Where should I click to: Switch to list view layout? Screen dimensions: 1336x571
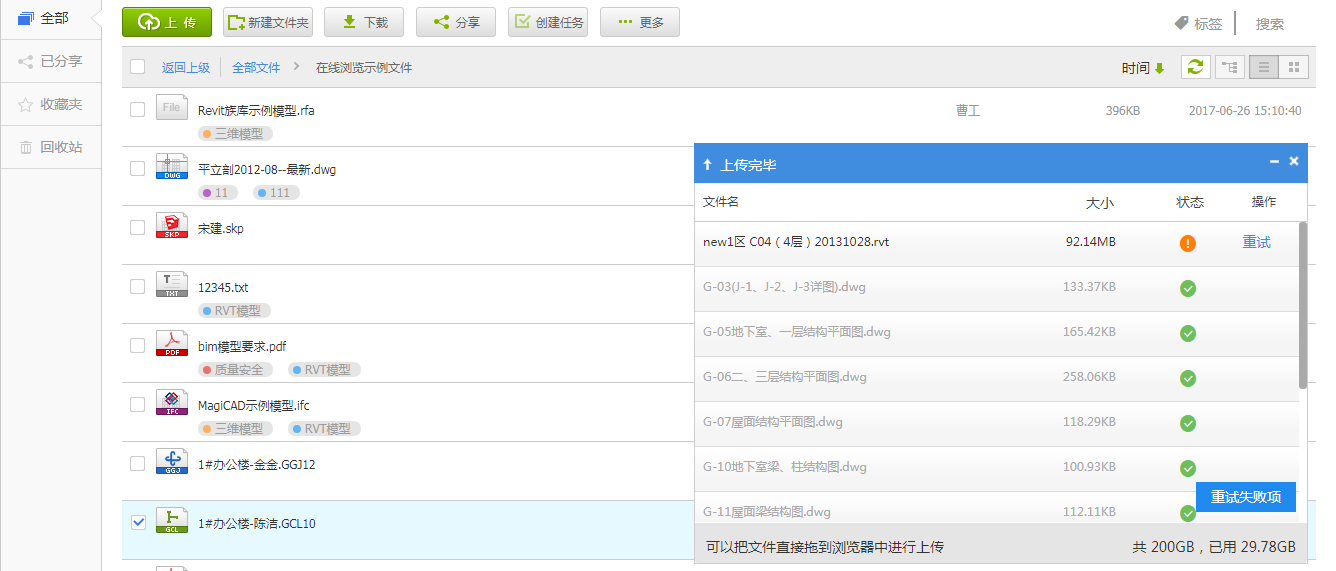tap(1264, 67)
